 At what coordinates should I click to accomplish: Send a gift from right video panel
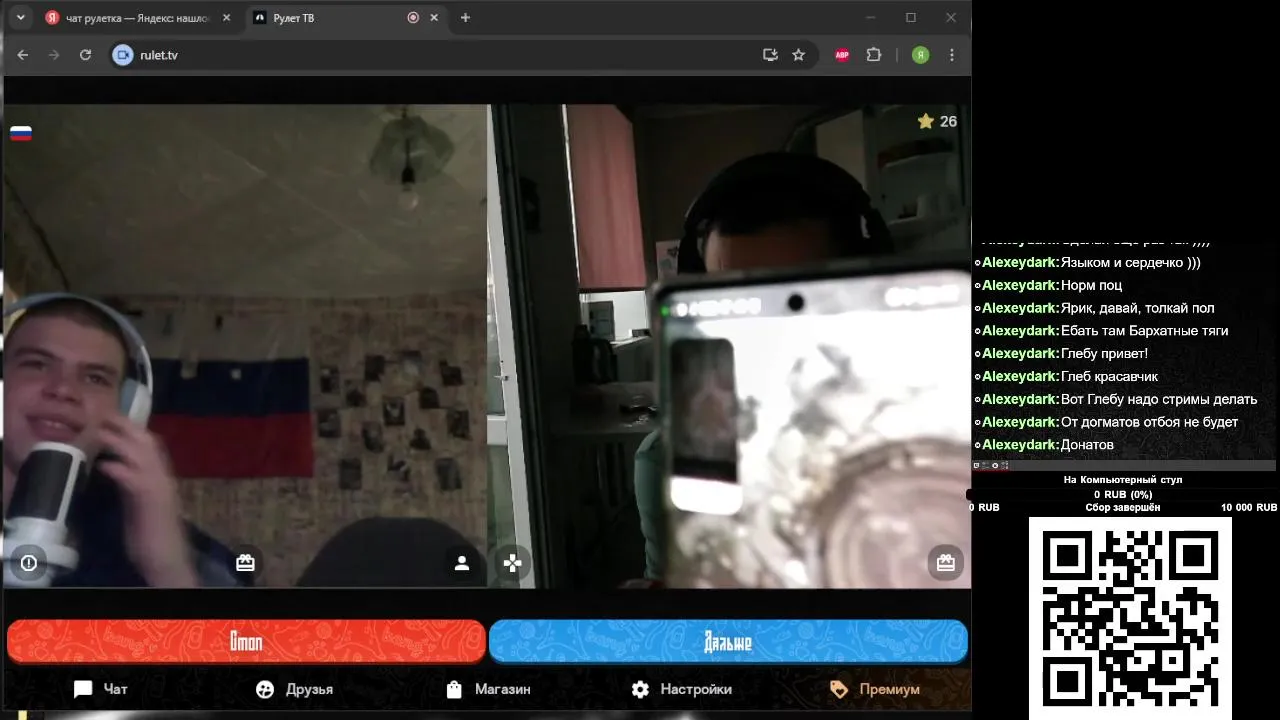[x=946, y=563]
